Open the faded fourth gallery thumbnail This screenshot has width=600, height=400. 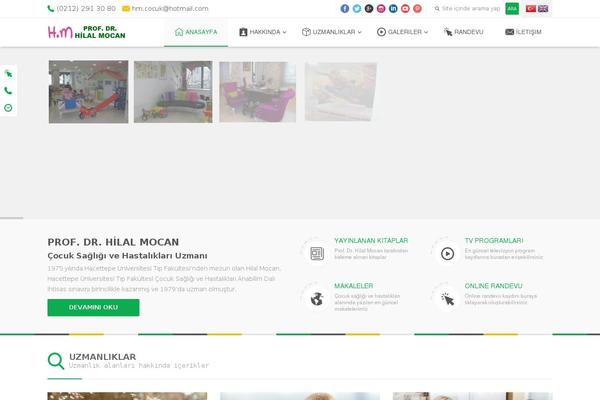341,92
